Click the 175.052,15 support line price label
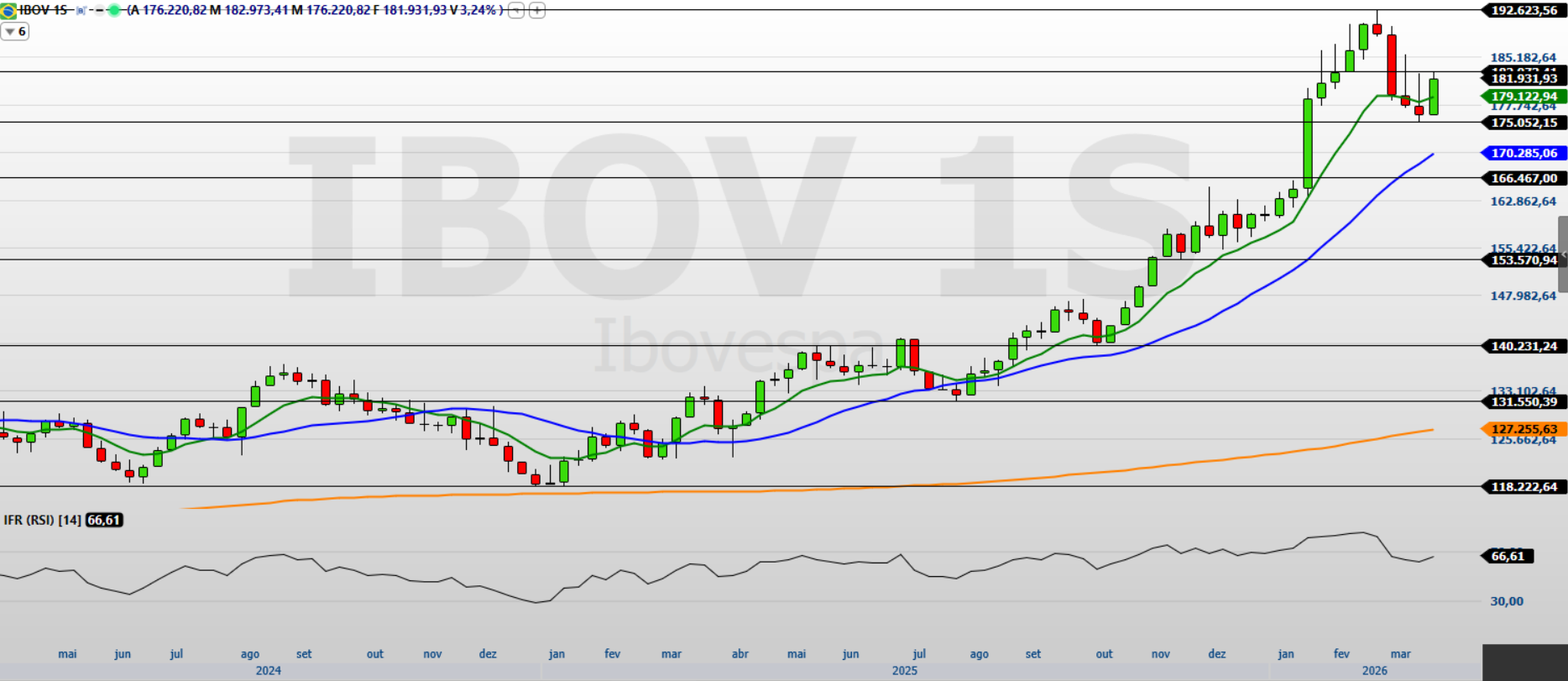This screenshot has width=1568, height=681. 1524,123
